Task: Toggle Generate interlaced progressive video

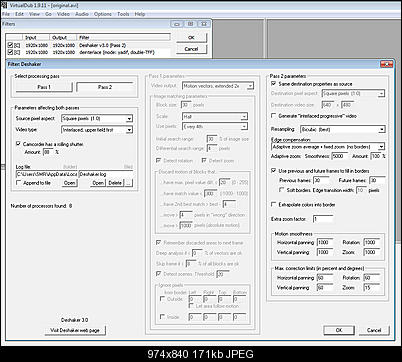Action: point(274,116)
